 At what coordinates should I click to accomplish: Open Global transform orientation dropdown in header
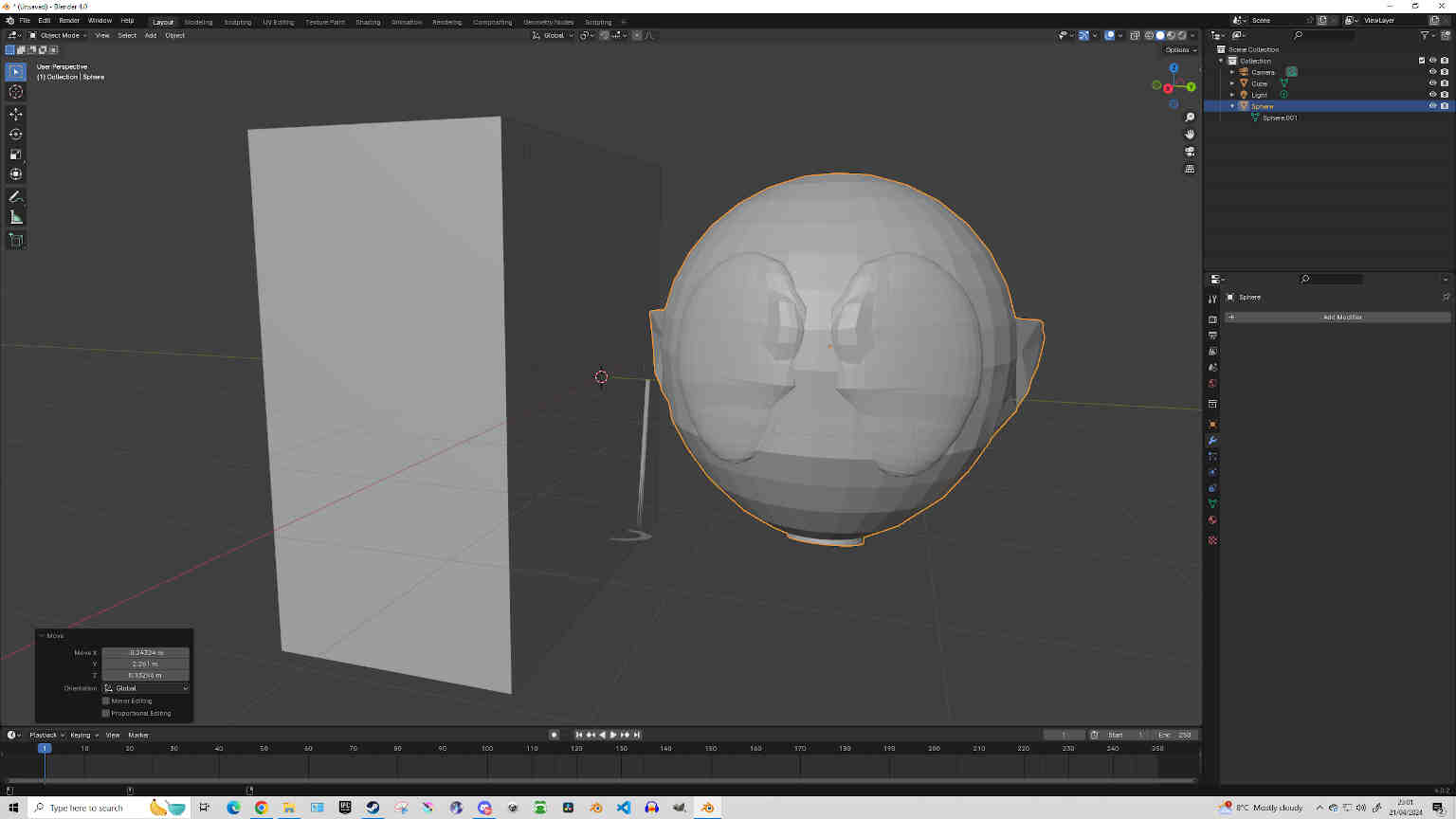coord(553,35)
